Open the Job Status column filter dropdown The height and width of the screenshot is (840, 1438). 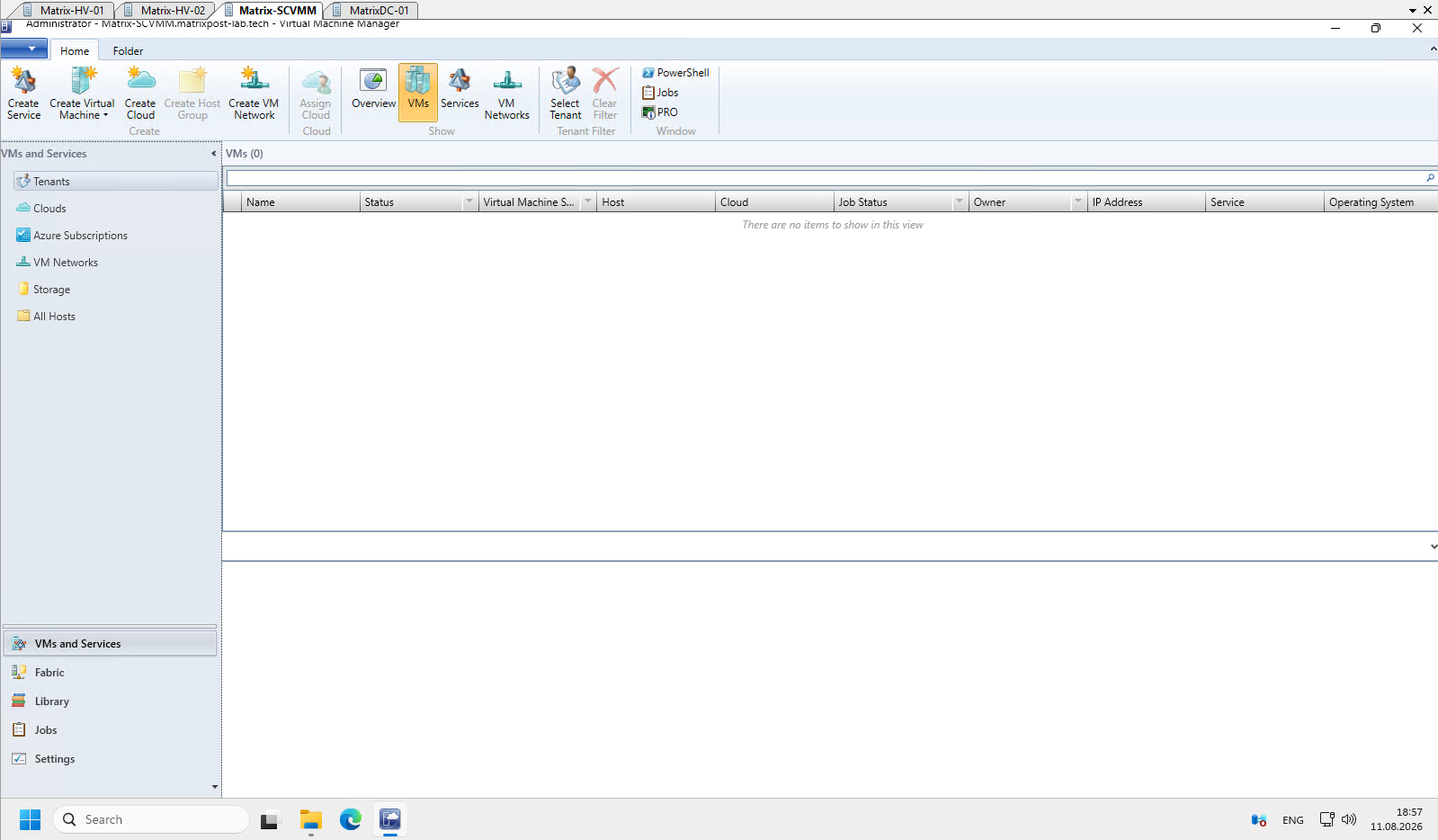[x=960, y=202]
